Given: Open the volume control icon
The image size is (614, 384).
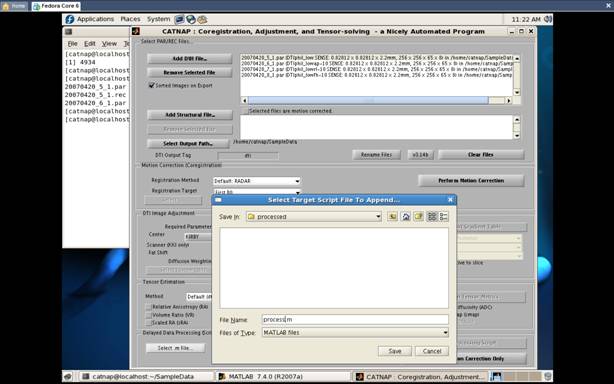Looking at the screenshot, I should click(x=548, y=19).
